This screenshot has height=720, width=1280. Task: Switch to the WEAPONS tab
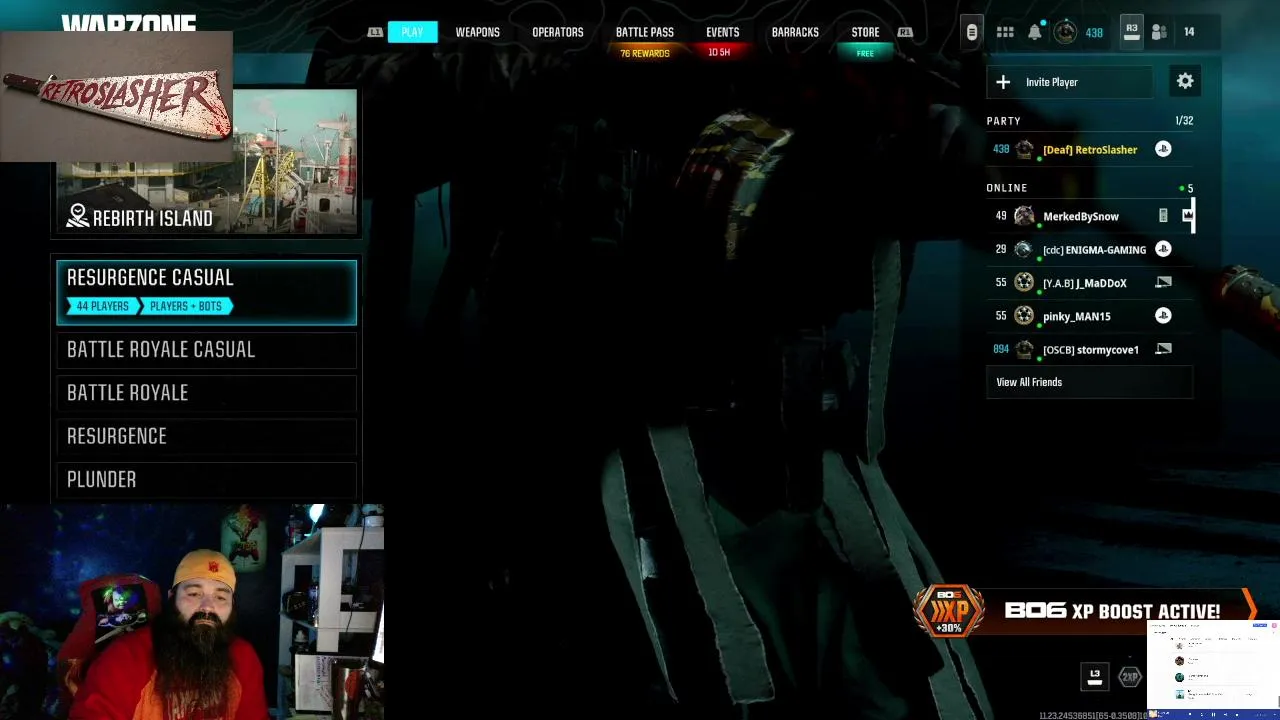click(x=477, y=32)
